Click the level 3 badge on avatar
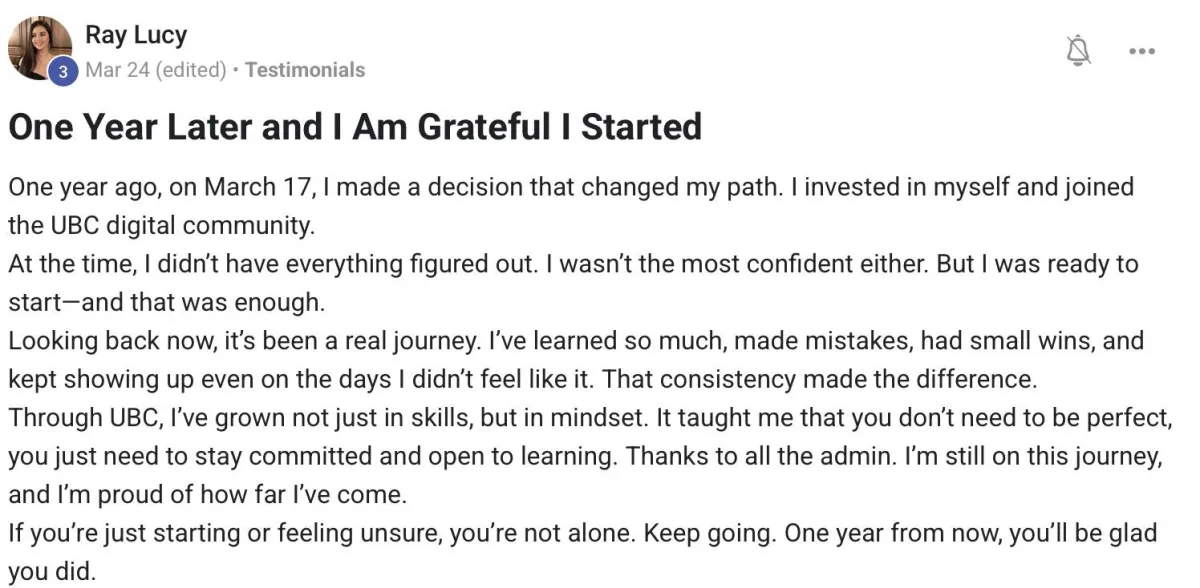Image resolution: width=1200 pixels, height=588 pixels. tap(63, 71)
